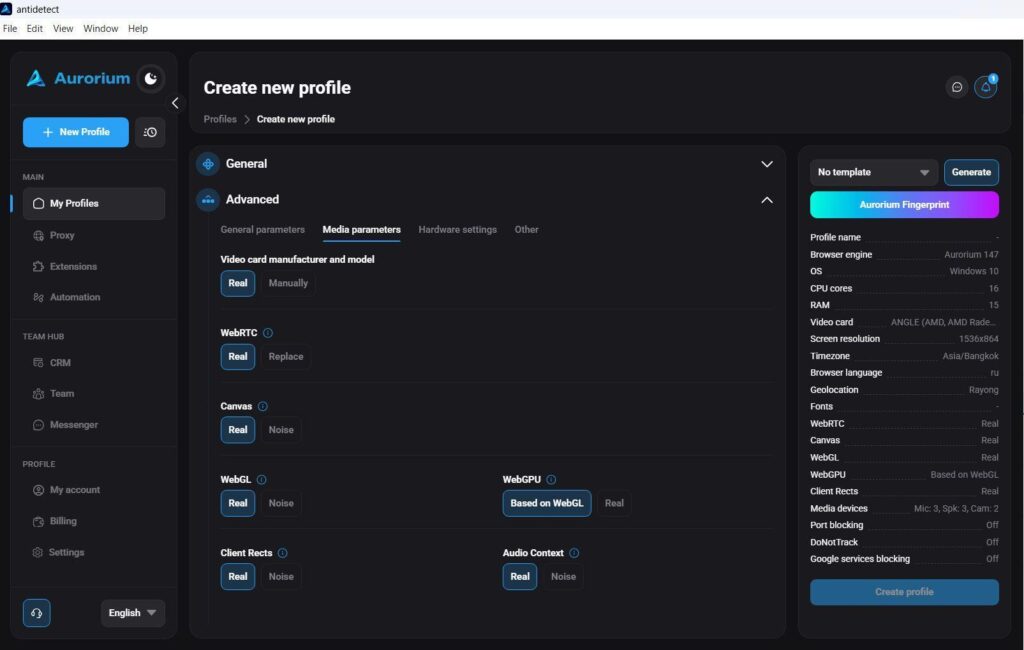Image resolution: width=1024 pixels, height=650 pixels.
Task: Go to Profiles breadcrumb link
Action: (x=220, y=120)
